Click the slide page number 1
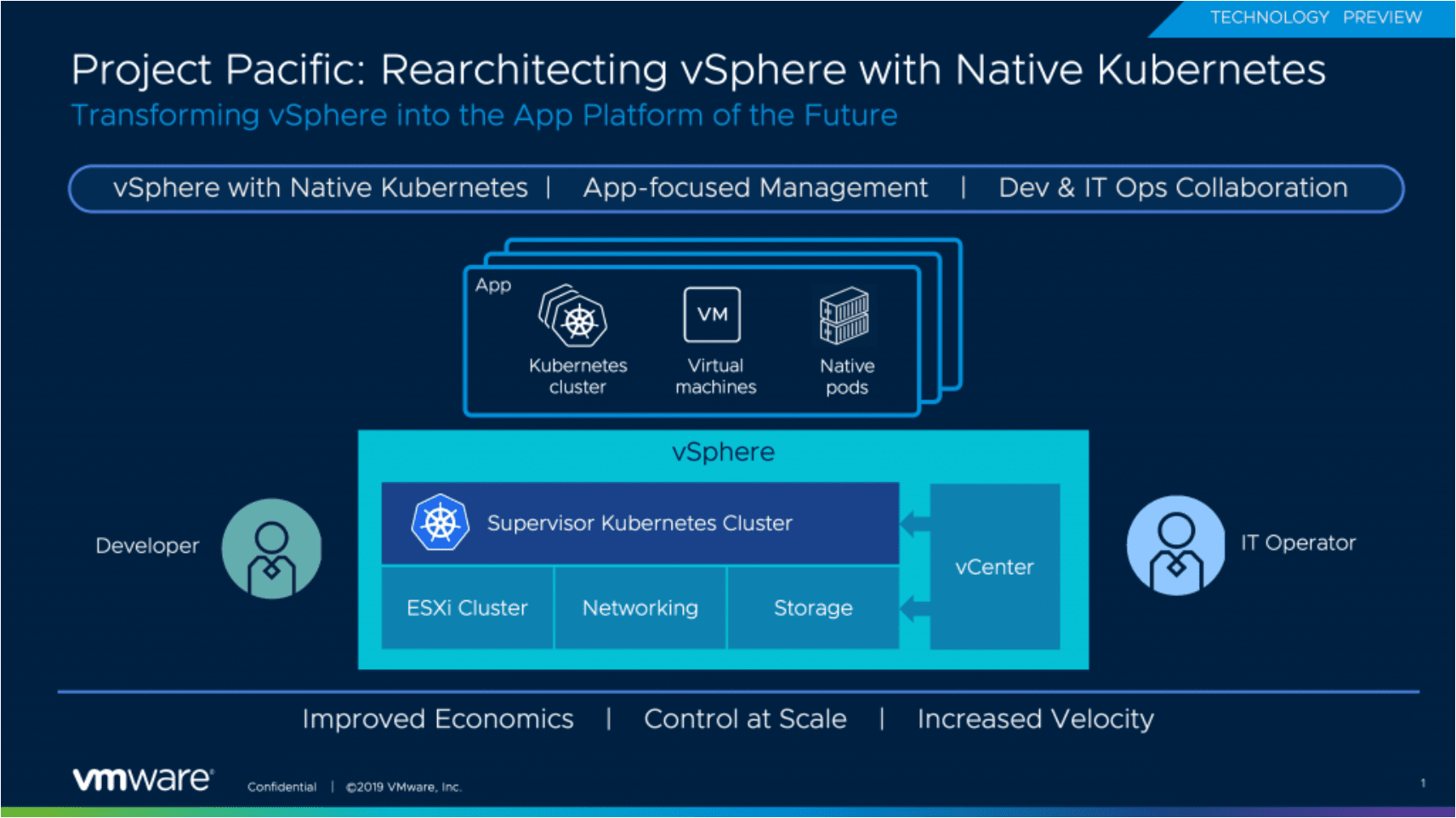 (x=1423, y=783)
